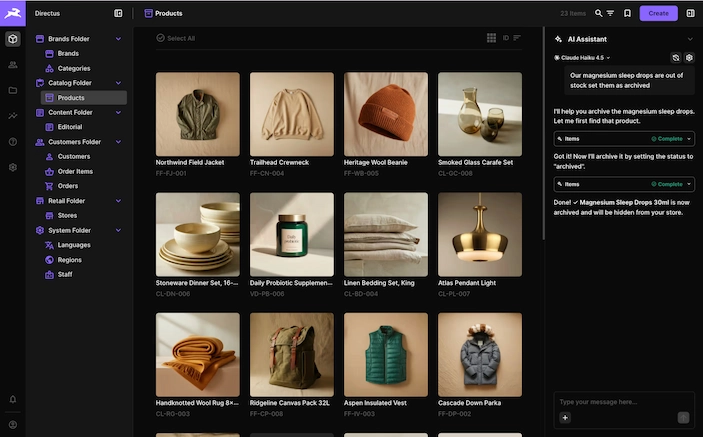This screenshot has height=437, width=703.
Task: Open Linen Bedding Set, King thumbnail
Action: point(386,234)
